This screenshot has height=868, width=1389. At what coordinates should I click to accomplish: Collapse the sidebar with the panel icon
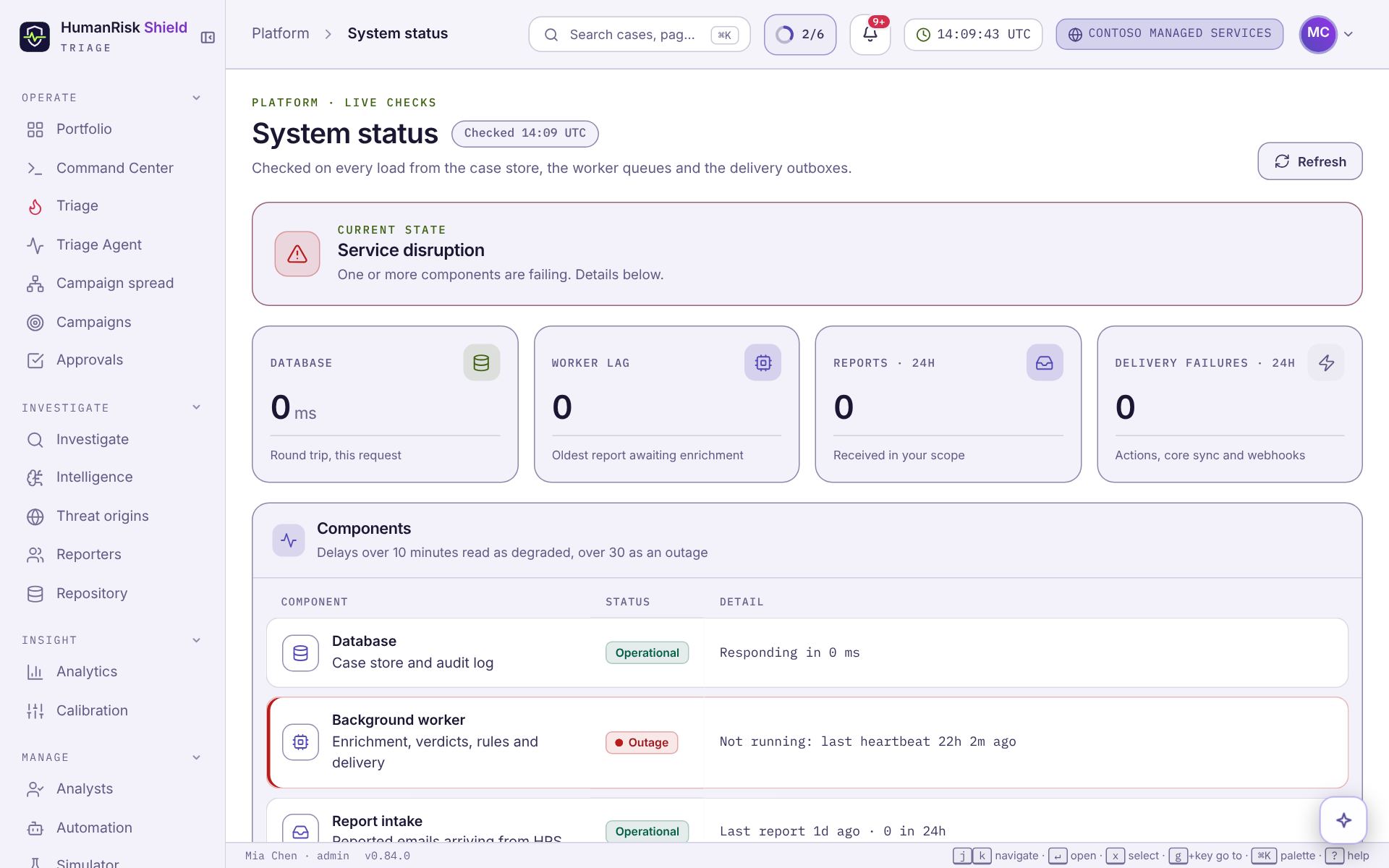point(208,38)
